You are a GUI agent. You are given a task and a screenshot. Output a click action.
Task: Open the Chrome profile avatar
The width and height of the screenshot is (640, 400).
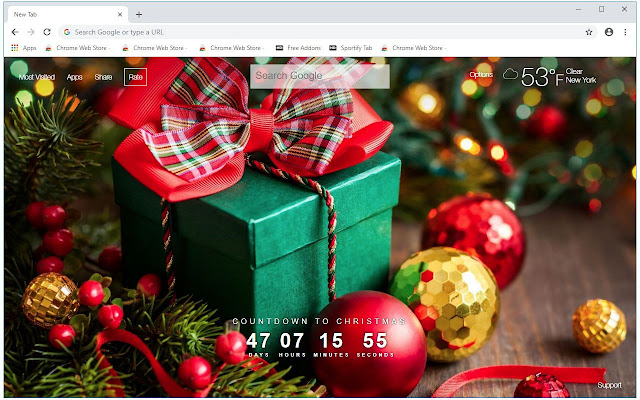tap(609, 32)
